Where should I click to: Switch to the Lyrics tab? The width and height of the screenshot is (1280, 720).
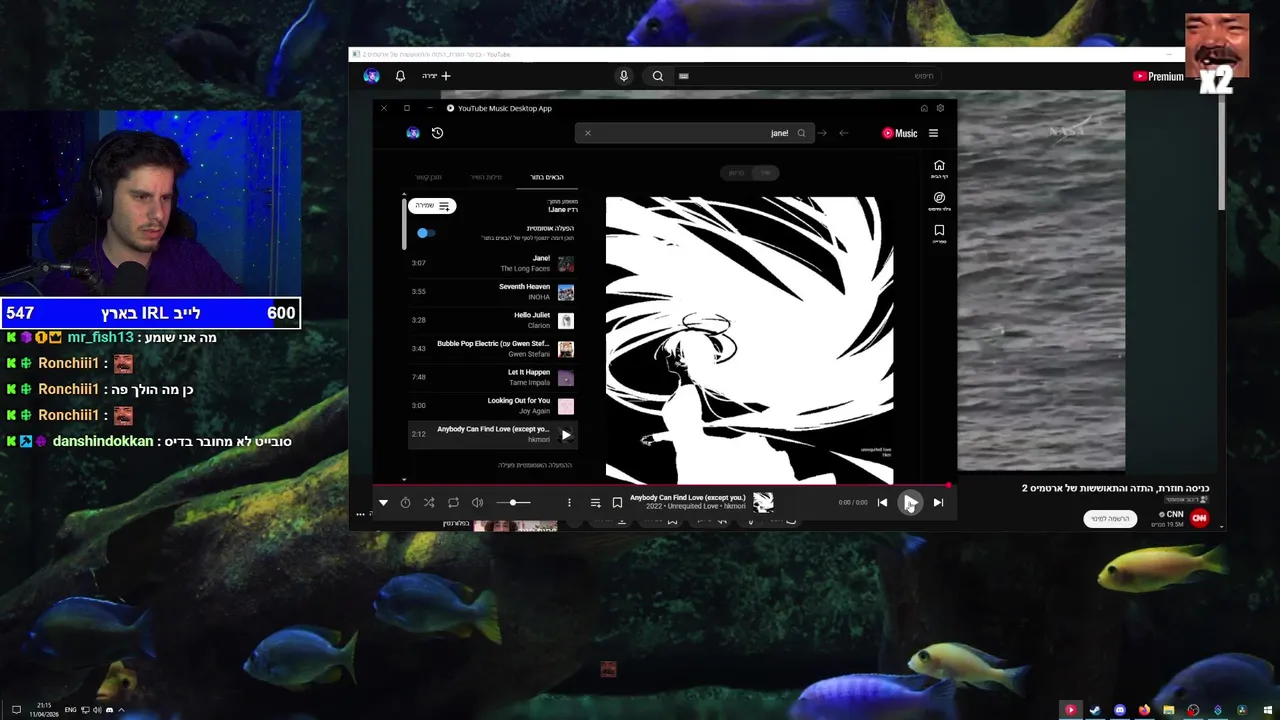(486, 177)
